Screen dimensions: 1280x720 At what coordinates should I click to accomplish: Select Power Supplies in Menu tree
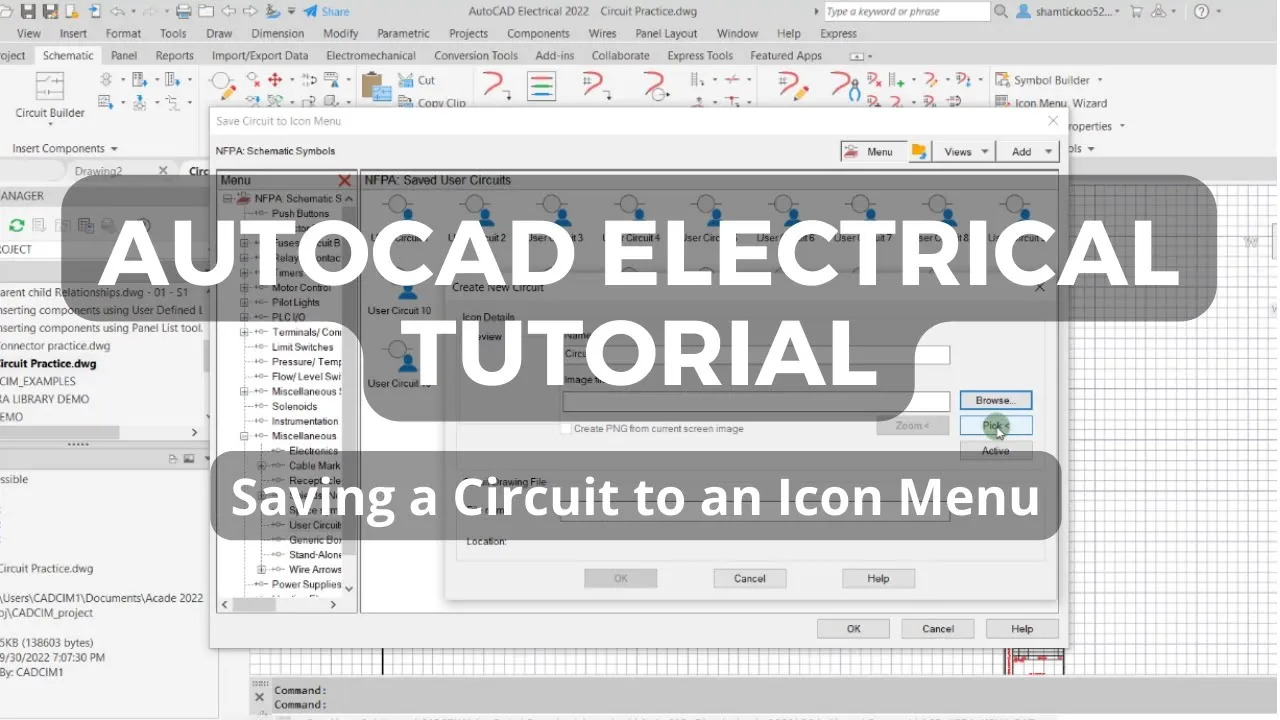306,584
